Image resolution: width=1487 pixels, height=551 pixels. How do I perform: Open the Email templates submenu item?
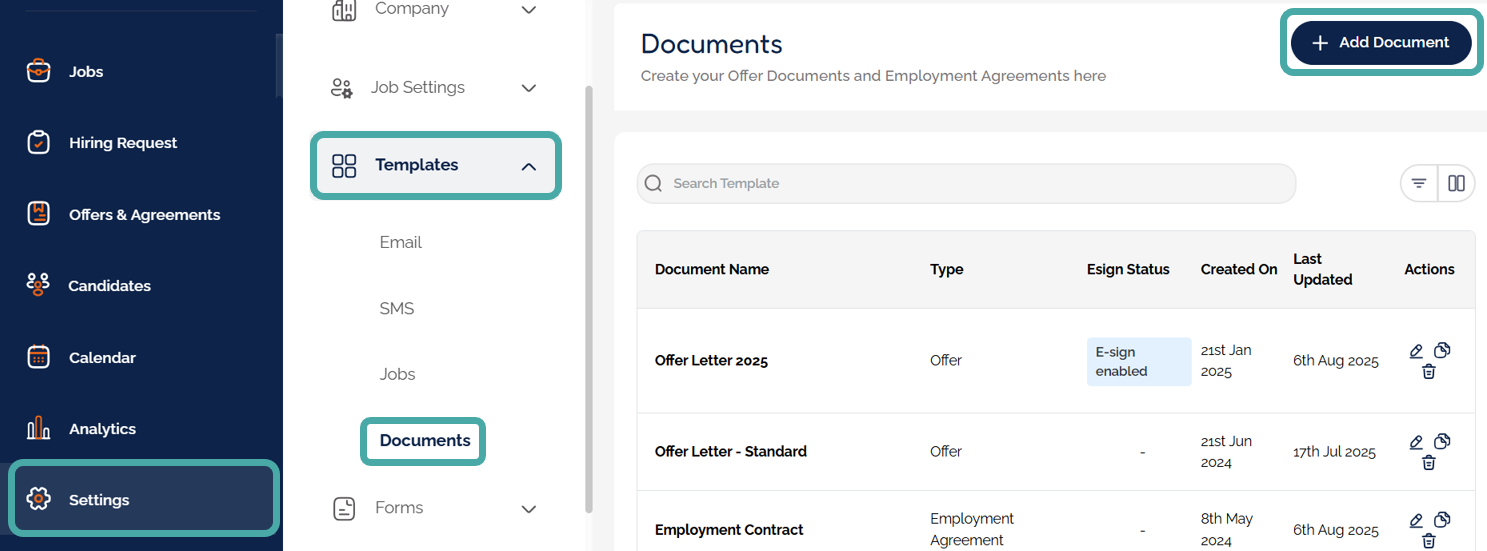click(401, 242)
